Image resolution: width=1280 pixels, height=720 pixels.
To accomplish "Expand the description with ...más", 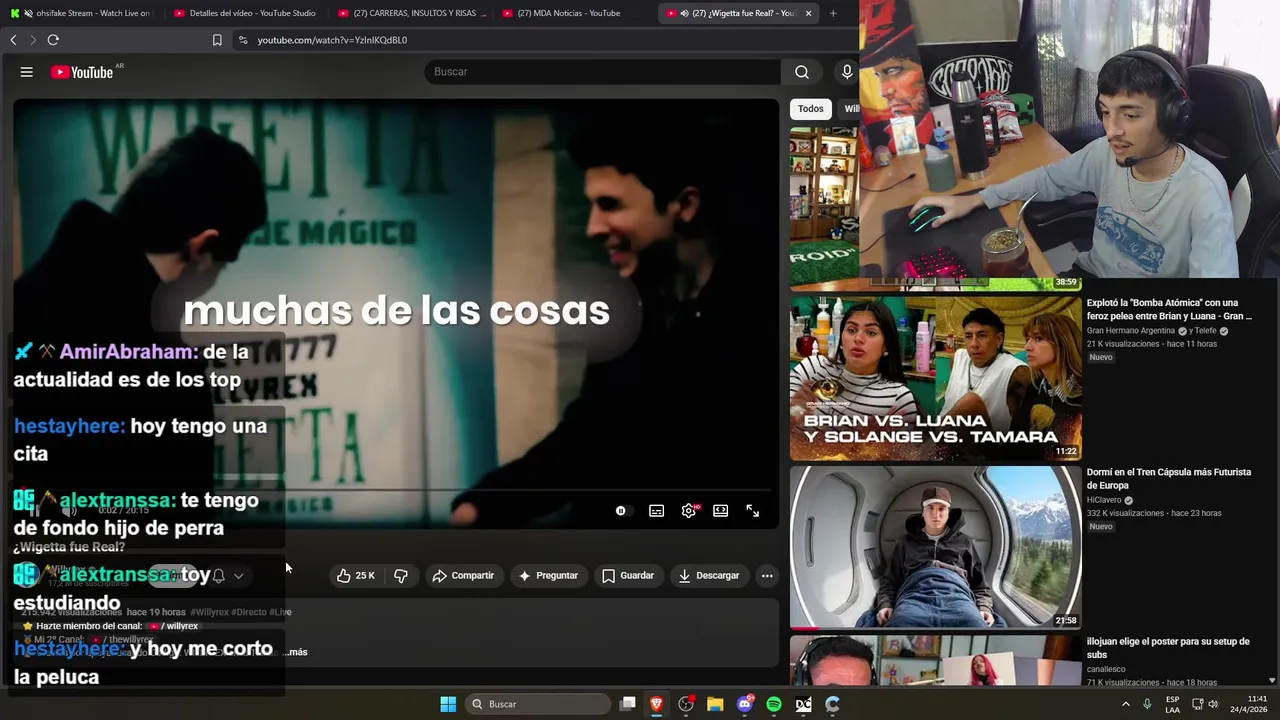I will (297, 652).
